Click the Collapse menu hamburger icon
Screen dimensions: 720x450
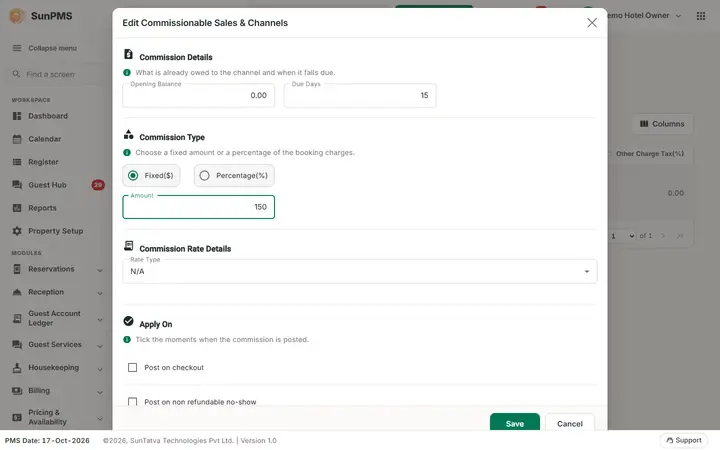[x=17, y=48]
